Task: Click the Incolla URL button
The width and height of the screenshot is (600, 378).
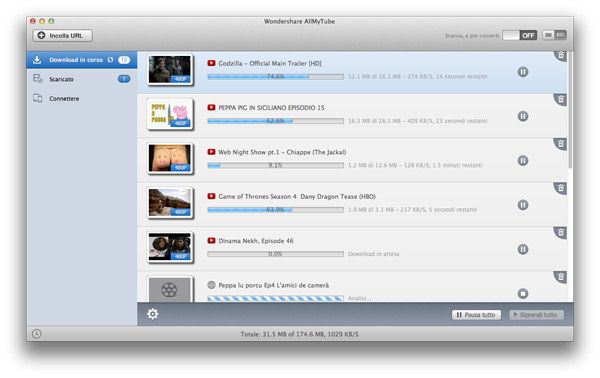Action: 62,36
